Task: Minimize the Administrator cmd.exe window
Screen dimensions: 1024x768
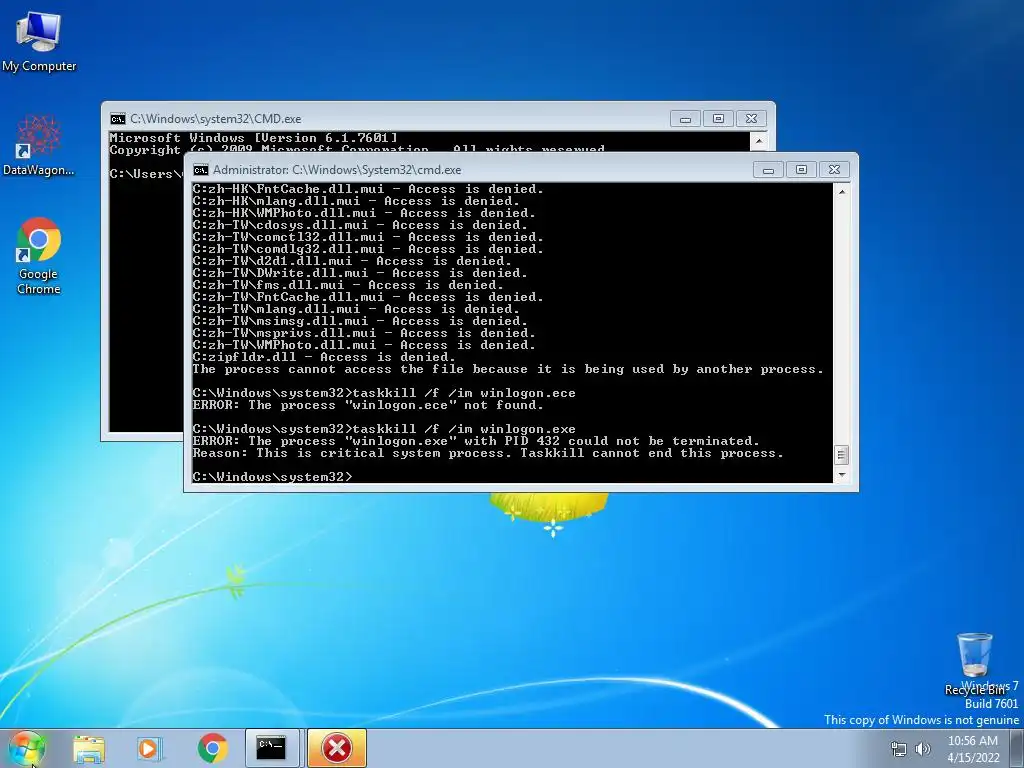Action: (x=769, y=170)
